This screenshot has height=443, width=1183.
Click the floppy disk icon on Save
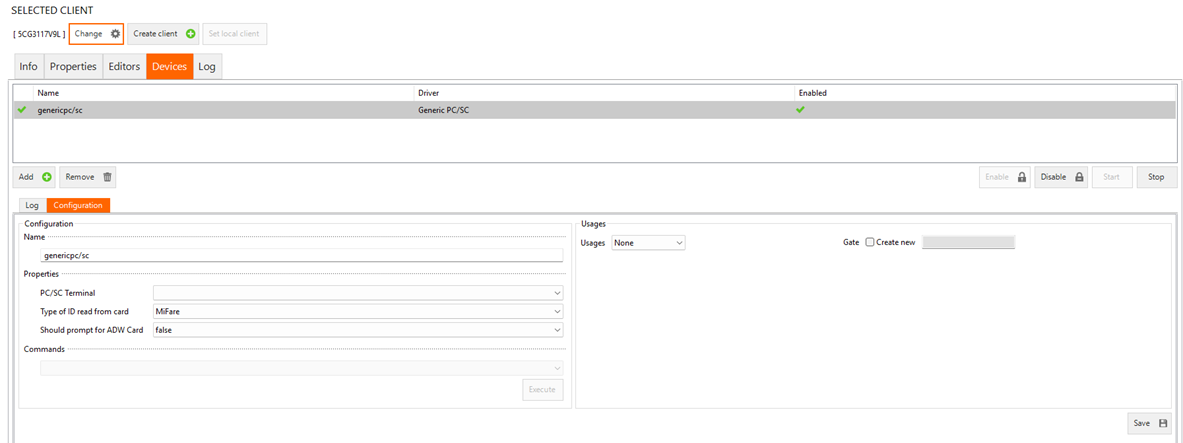point(1163,423)
